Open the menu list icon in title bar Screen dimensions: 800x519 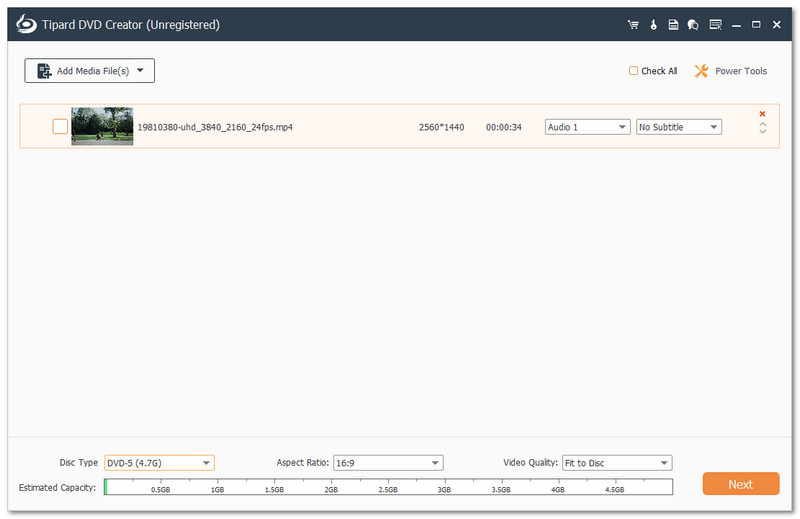pos(715,24)
